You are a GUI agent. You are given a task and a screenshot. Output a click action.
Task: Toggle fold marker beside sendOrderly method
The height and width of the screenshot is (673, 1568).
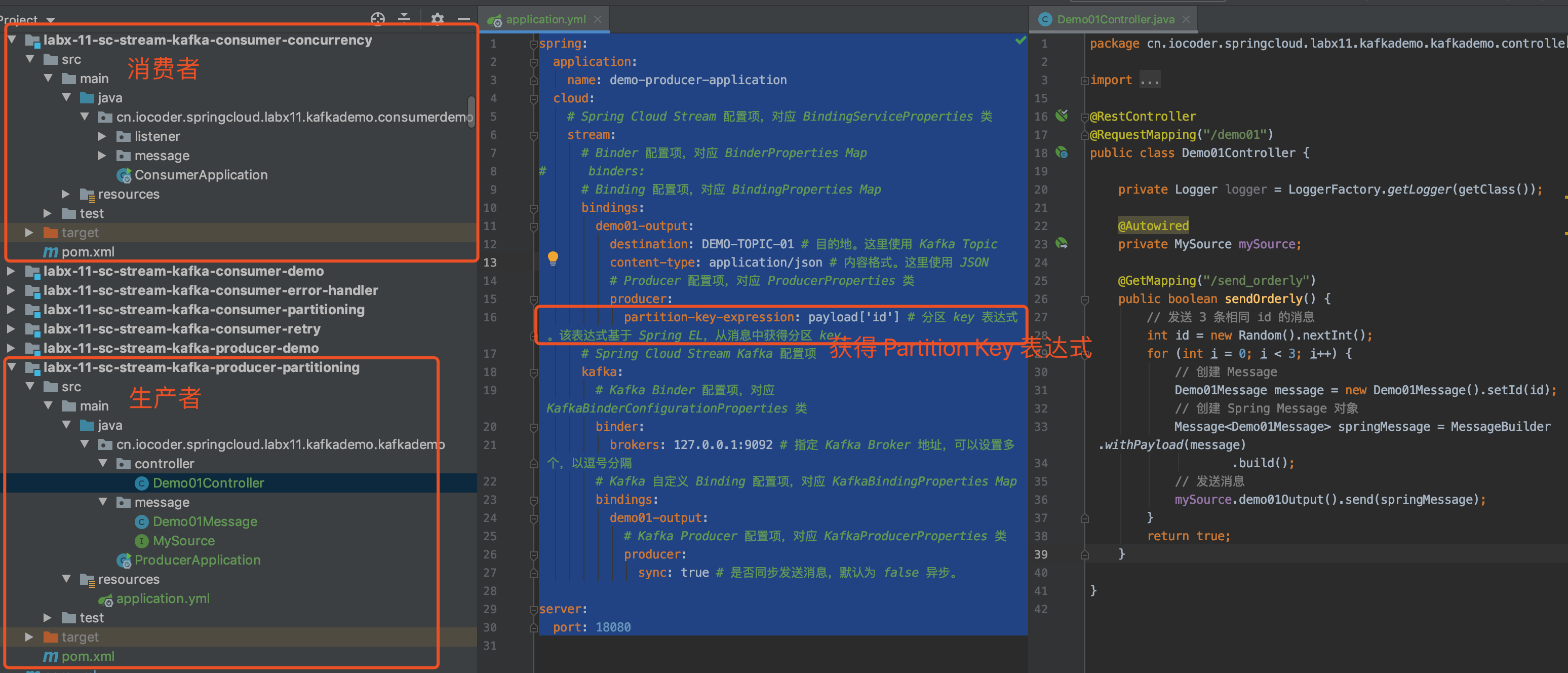click(x=1084, y=299)
